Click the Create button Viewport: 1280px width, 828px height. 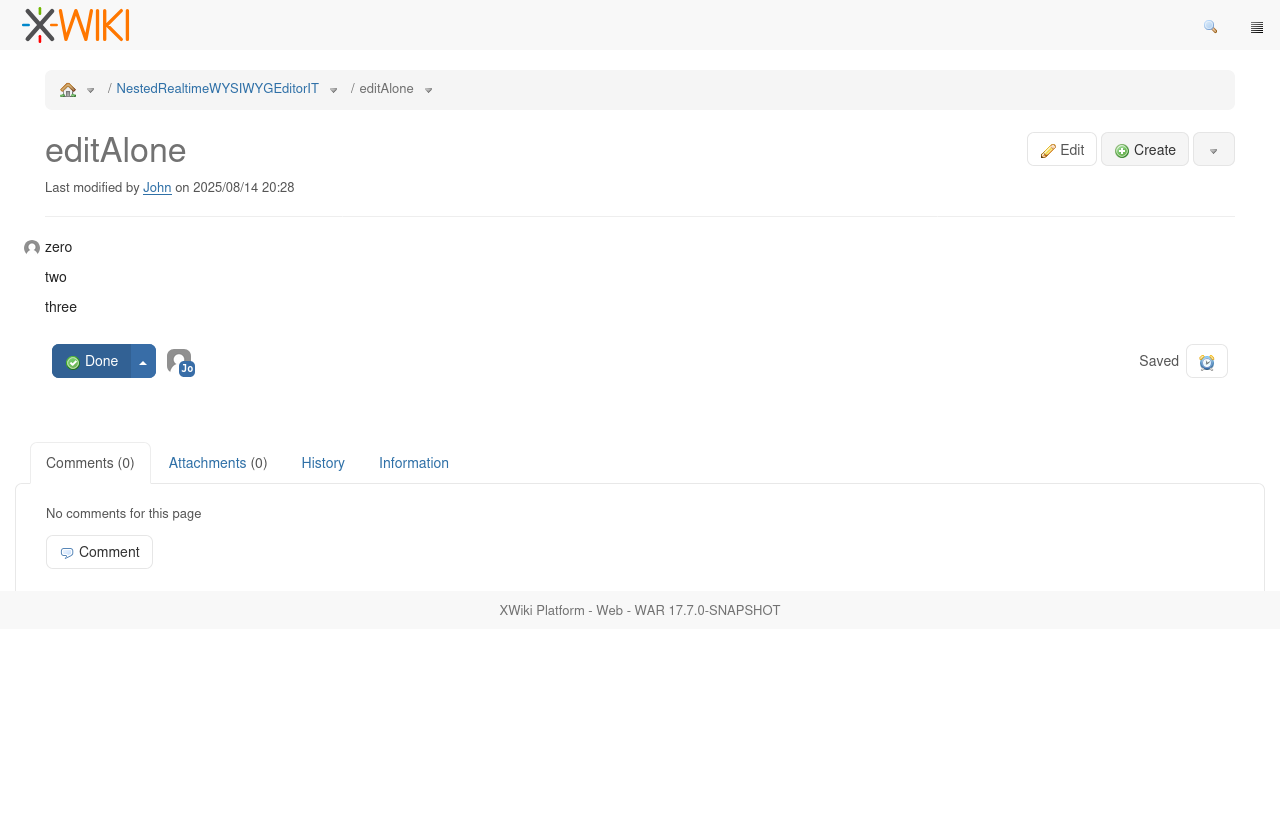1145,149
